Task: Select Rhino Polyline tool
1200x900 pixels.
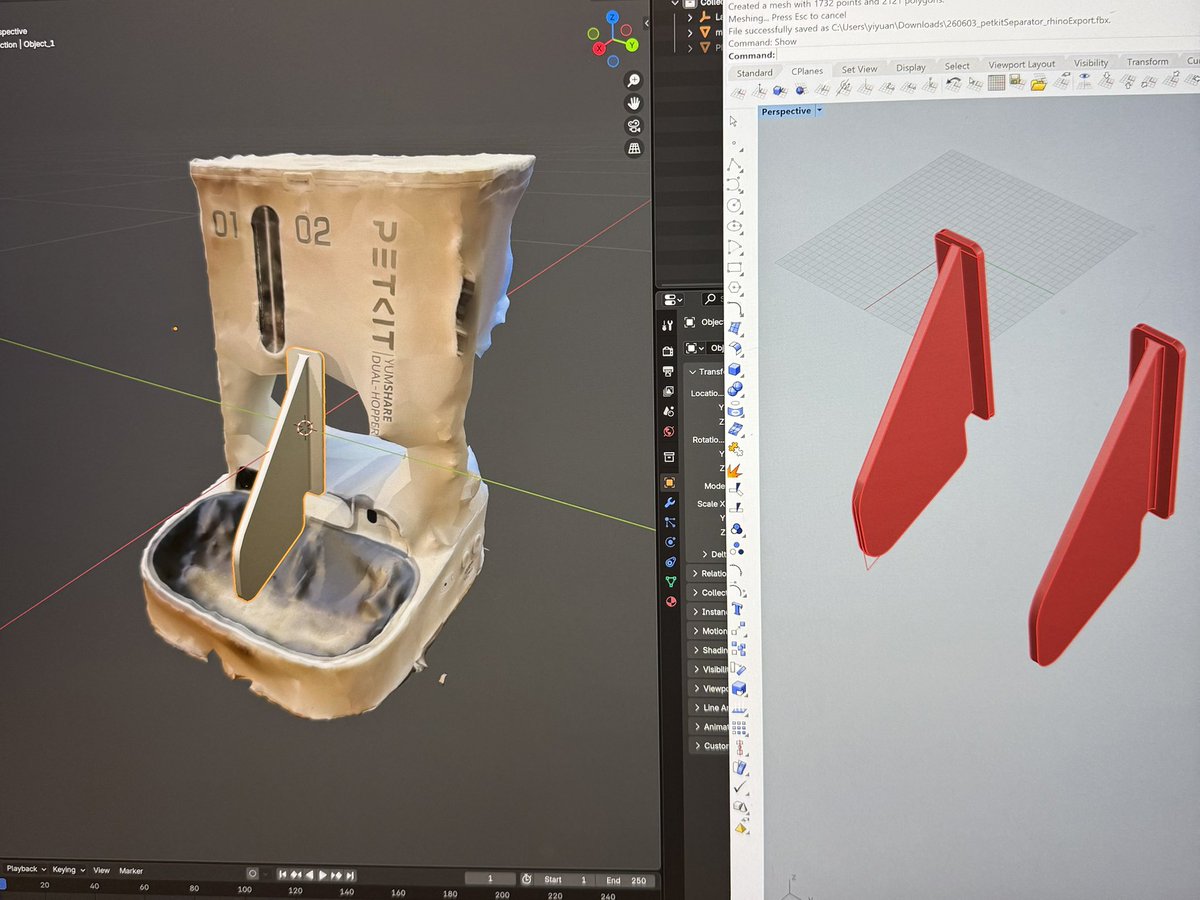Action: [x=734, y=165]
